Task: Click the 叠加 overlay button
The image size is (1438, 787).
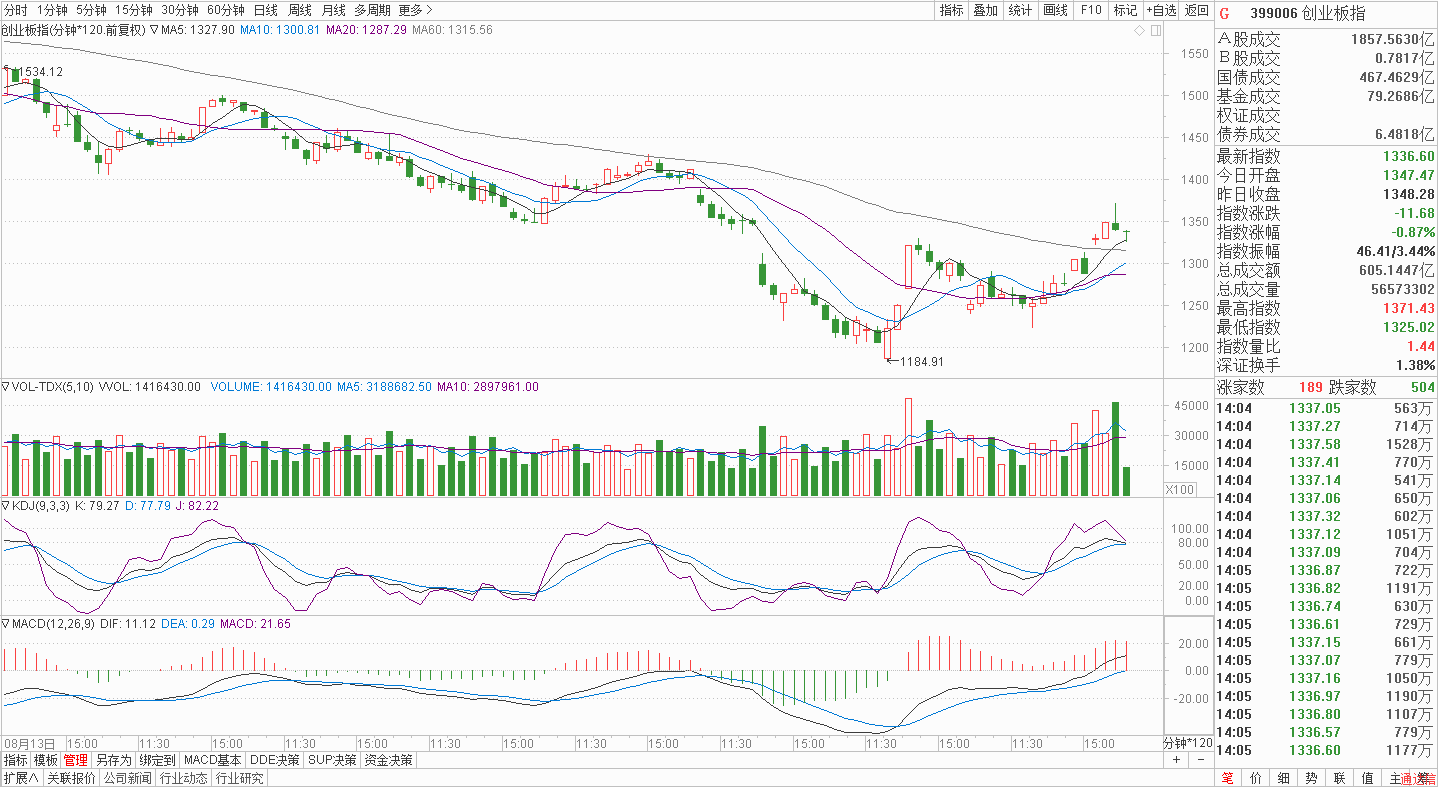Action: tap(985, 10)
